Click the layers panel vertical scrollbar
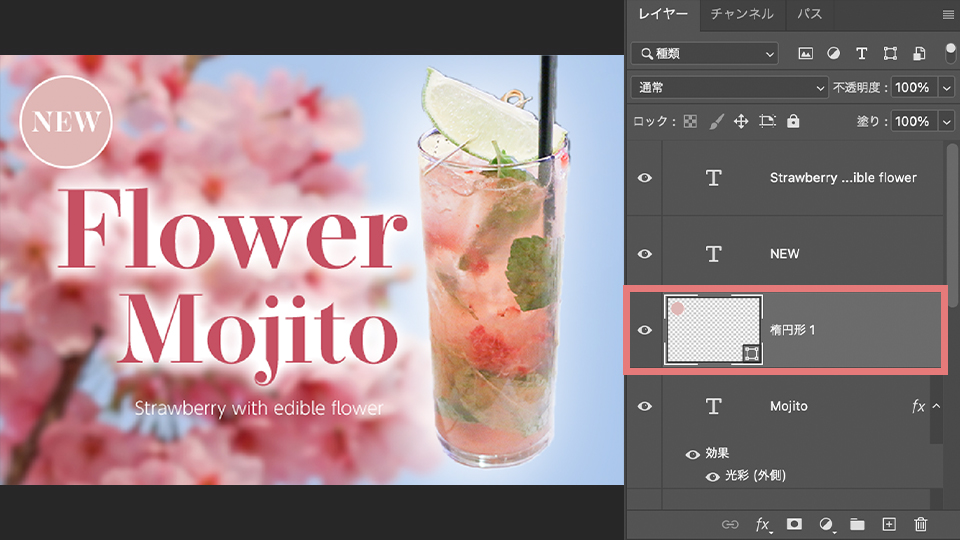 pyautogui.click(x=952, y=227)
